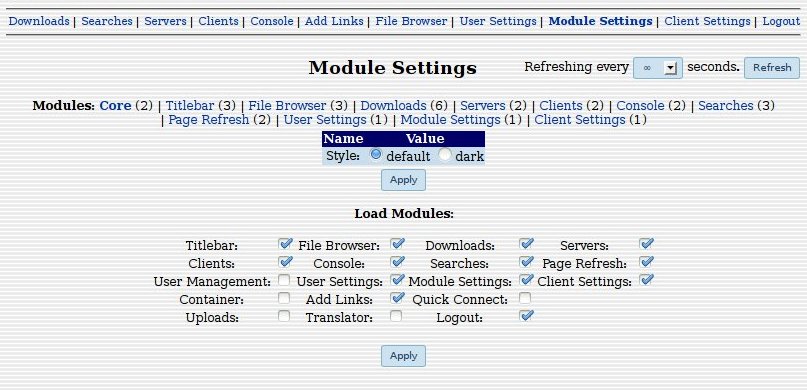
Task: Uncheck the Add Links module checkbox
Action: tap(397, 297)
